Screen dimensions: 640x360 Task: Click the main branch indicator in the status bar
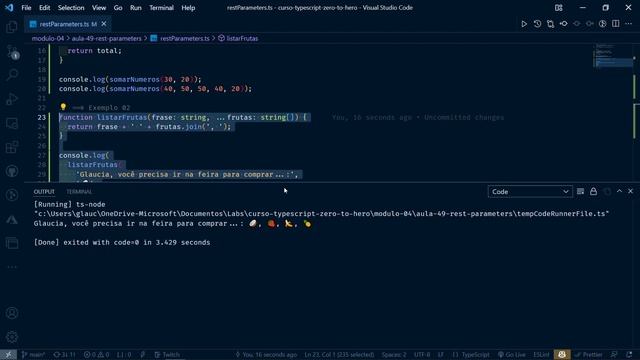click(33, 355)
